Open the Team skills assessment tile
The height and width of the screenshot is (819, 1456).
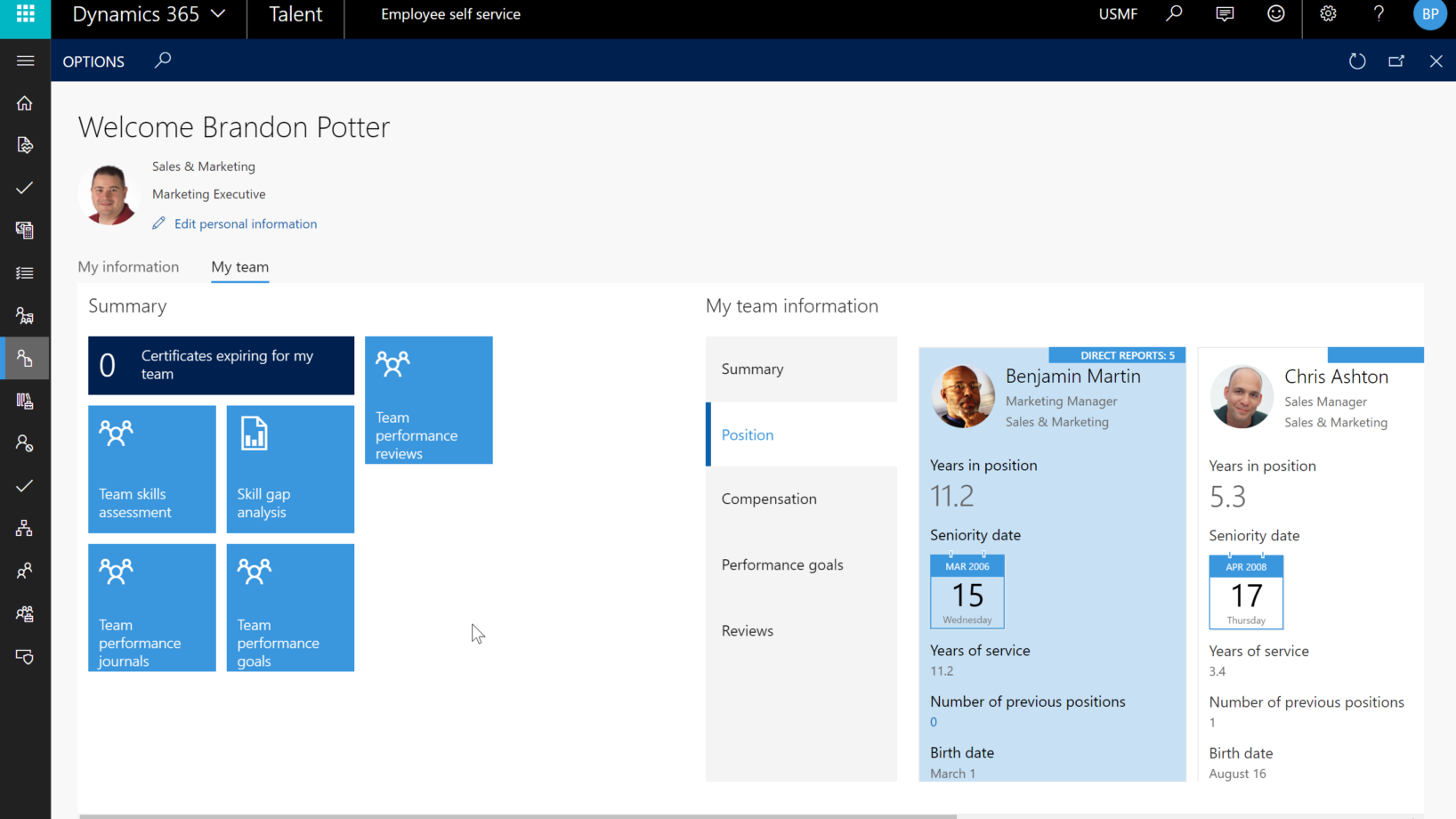(x=151, y=469)
